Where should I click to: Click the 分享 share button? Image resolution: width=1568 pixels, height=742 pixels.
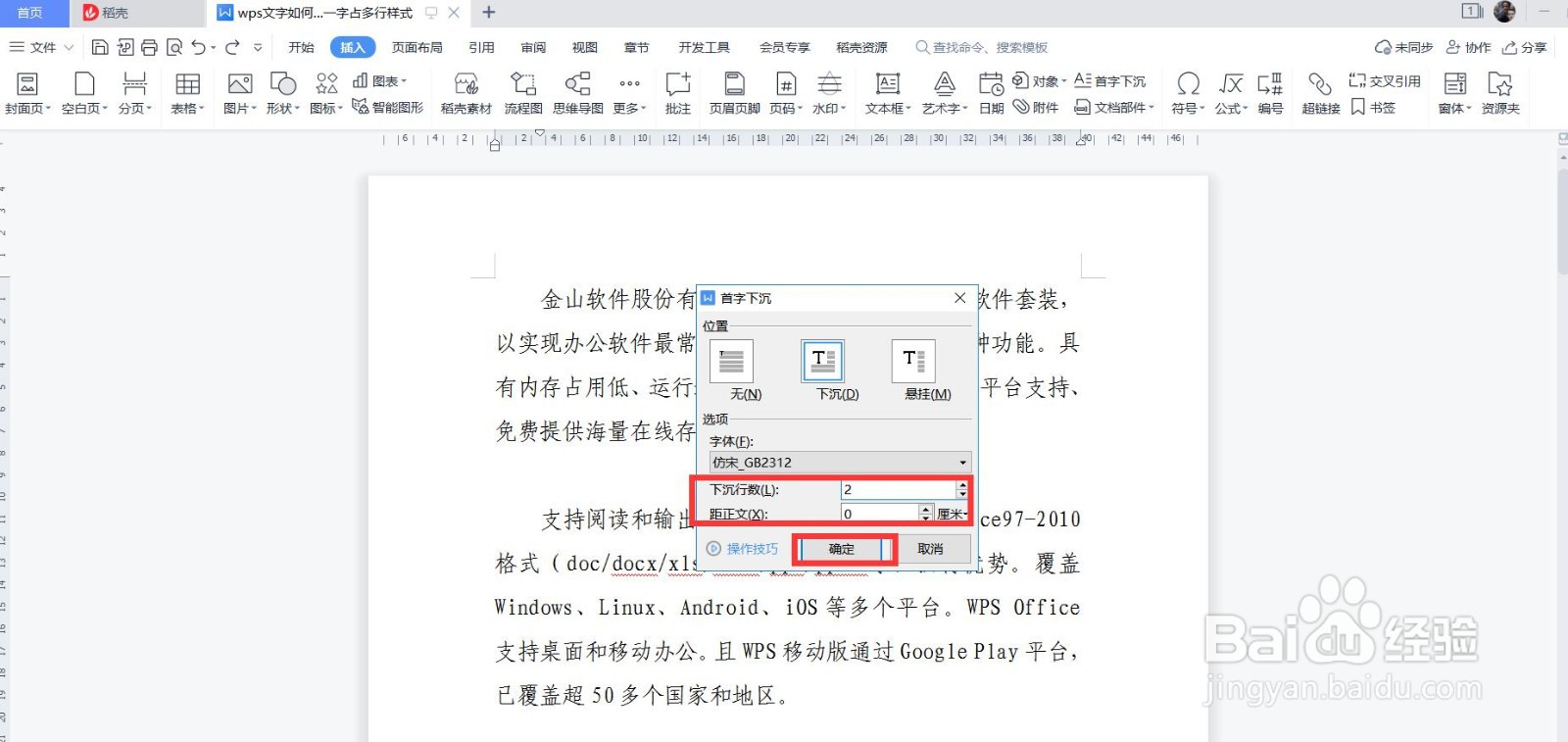tap(1525, 47)
